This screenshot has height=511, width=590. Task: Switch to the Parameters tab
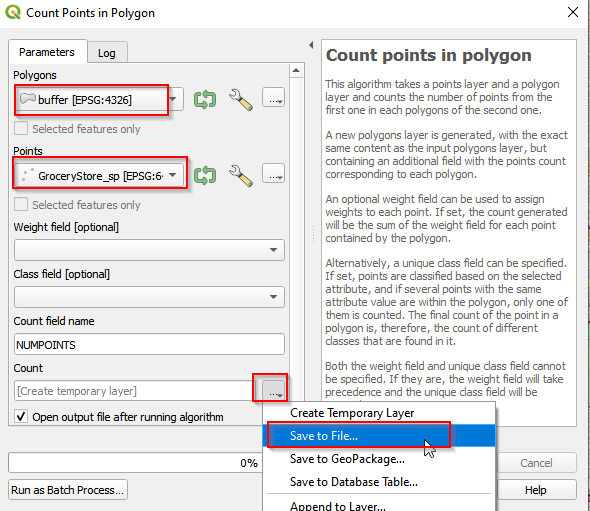[47, 52]
